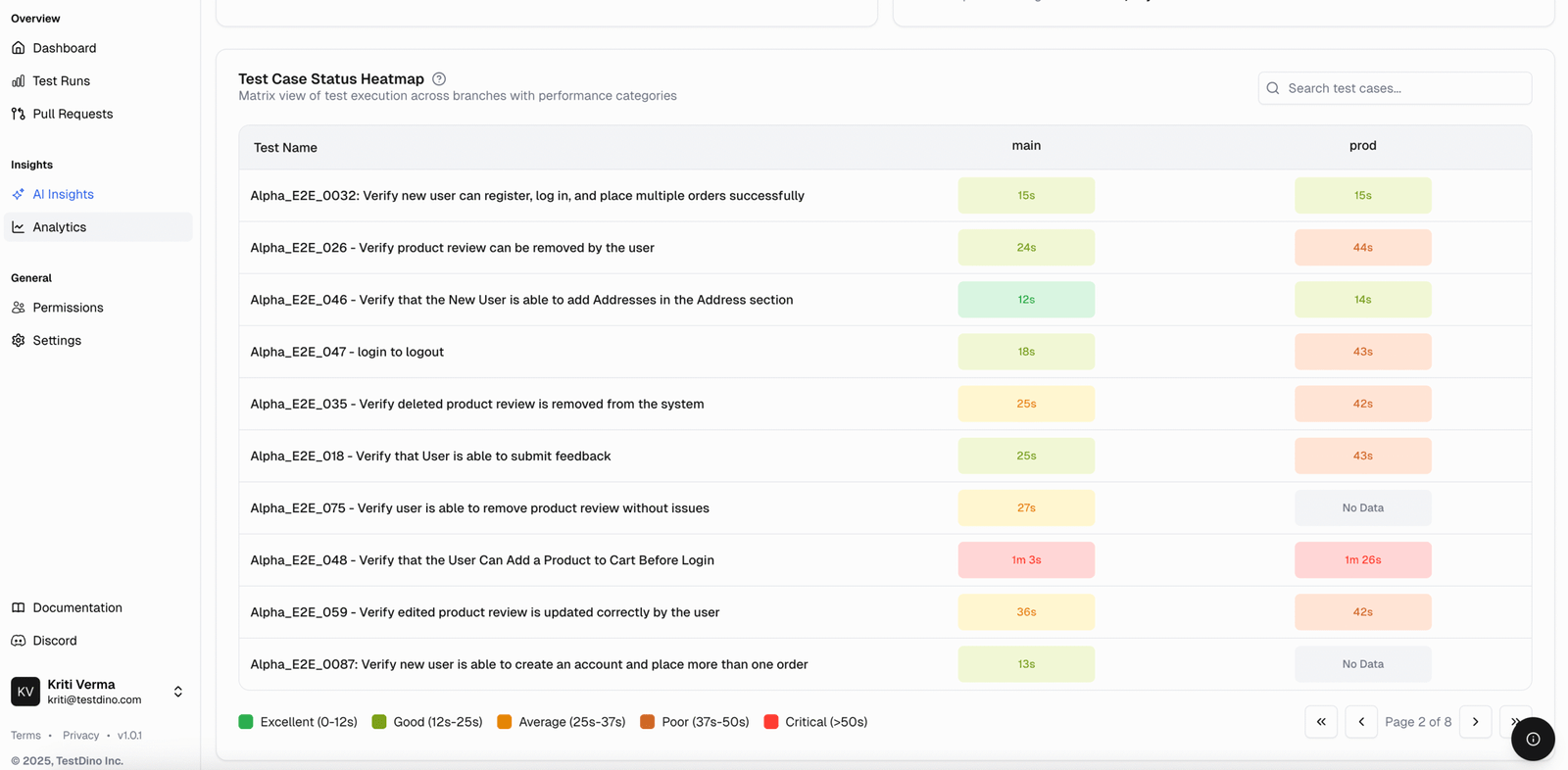Click the Excellent green legend swatch
Image resolution: width=1568 pixels, height=770 pixels.
point(246,722)
